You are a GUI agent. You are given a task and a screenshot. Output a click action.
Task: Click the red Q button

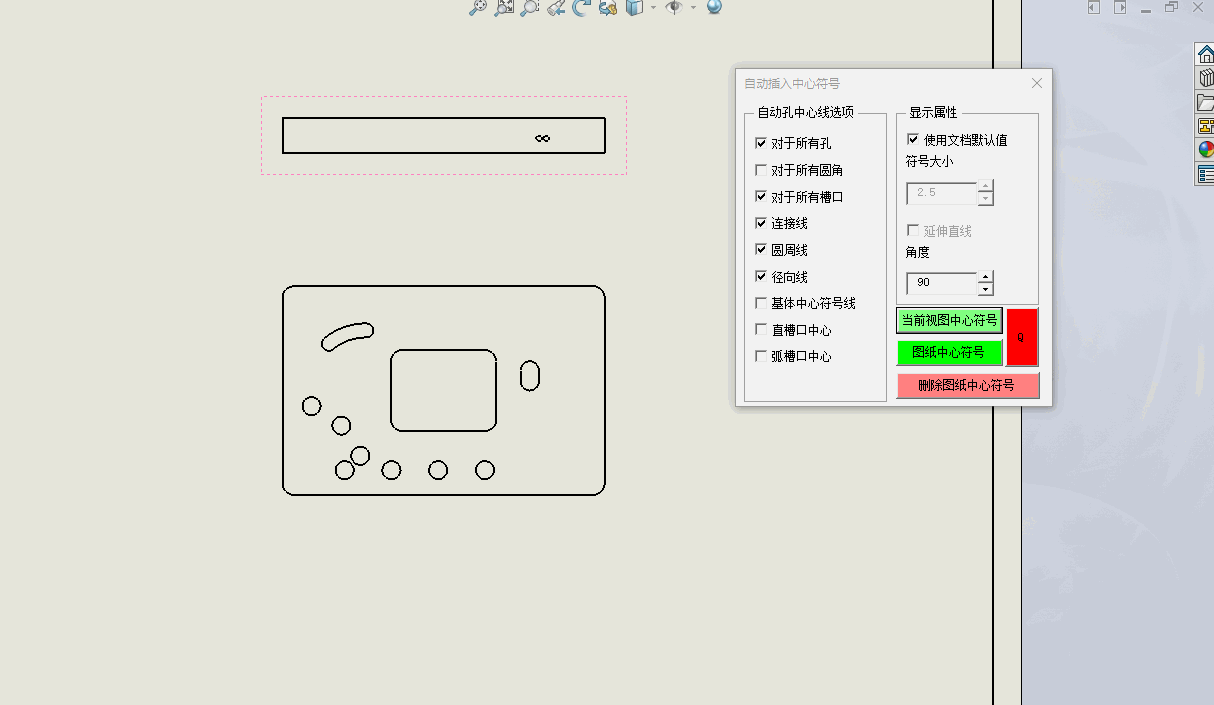pos(1022,337)
